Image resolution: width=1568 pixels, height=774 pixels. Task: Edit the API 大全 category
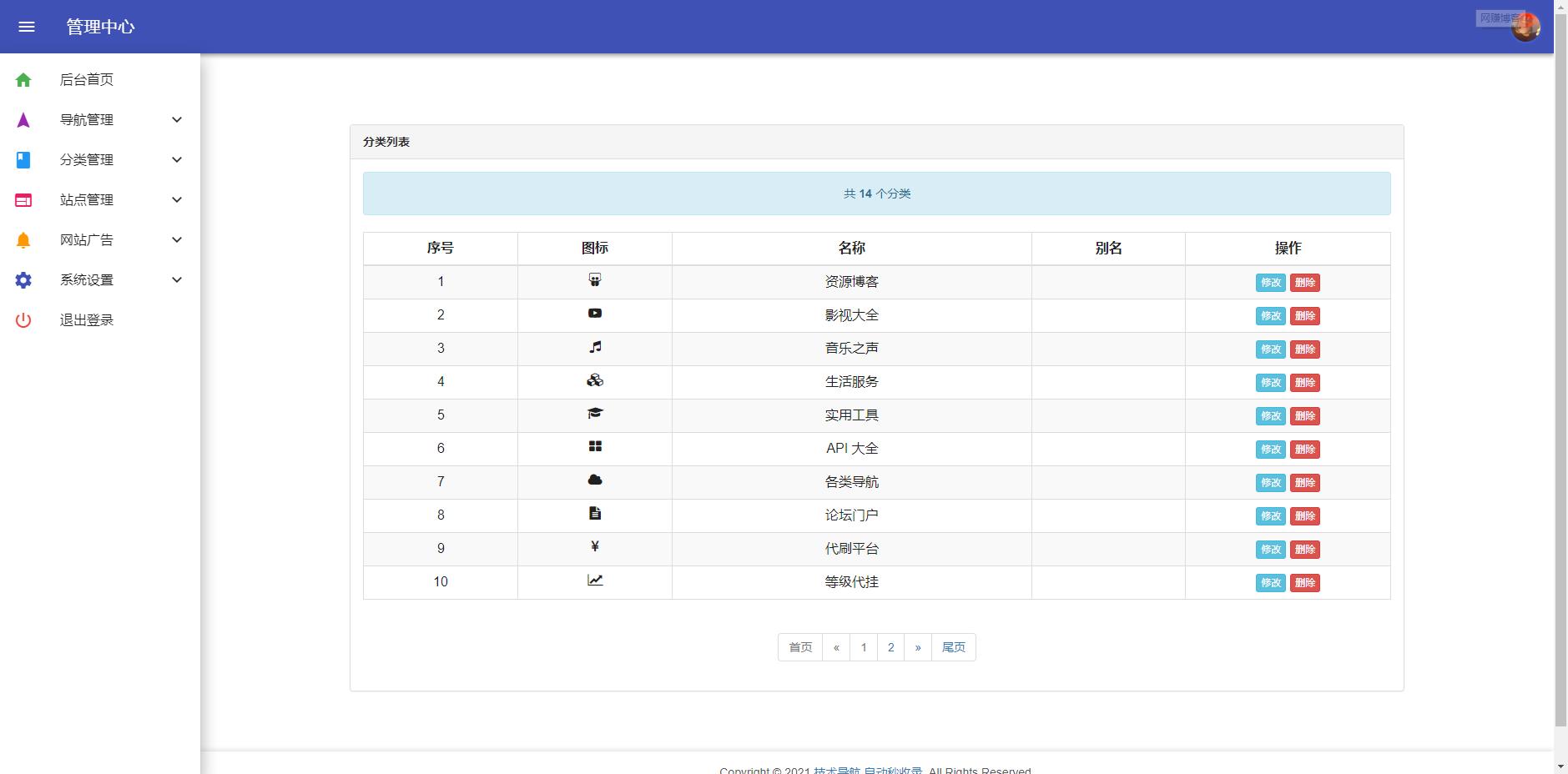[1271, 450]
